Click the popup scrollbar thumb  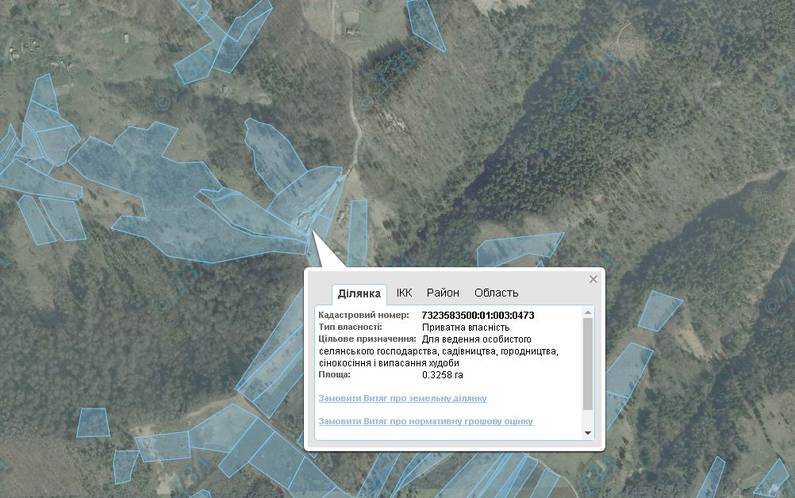(x=588, y=364)
